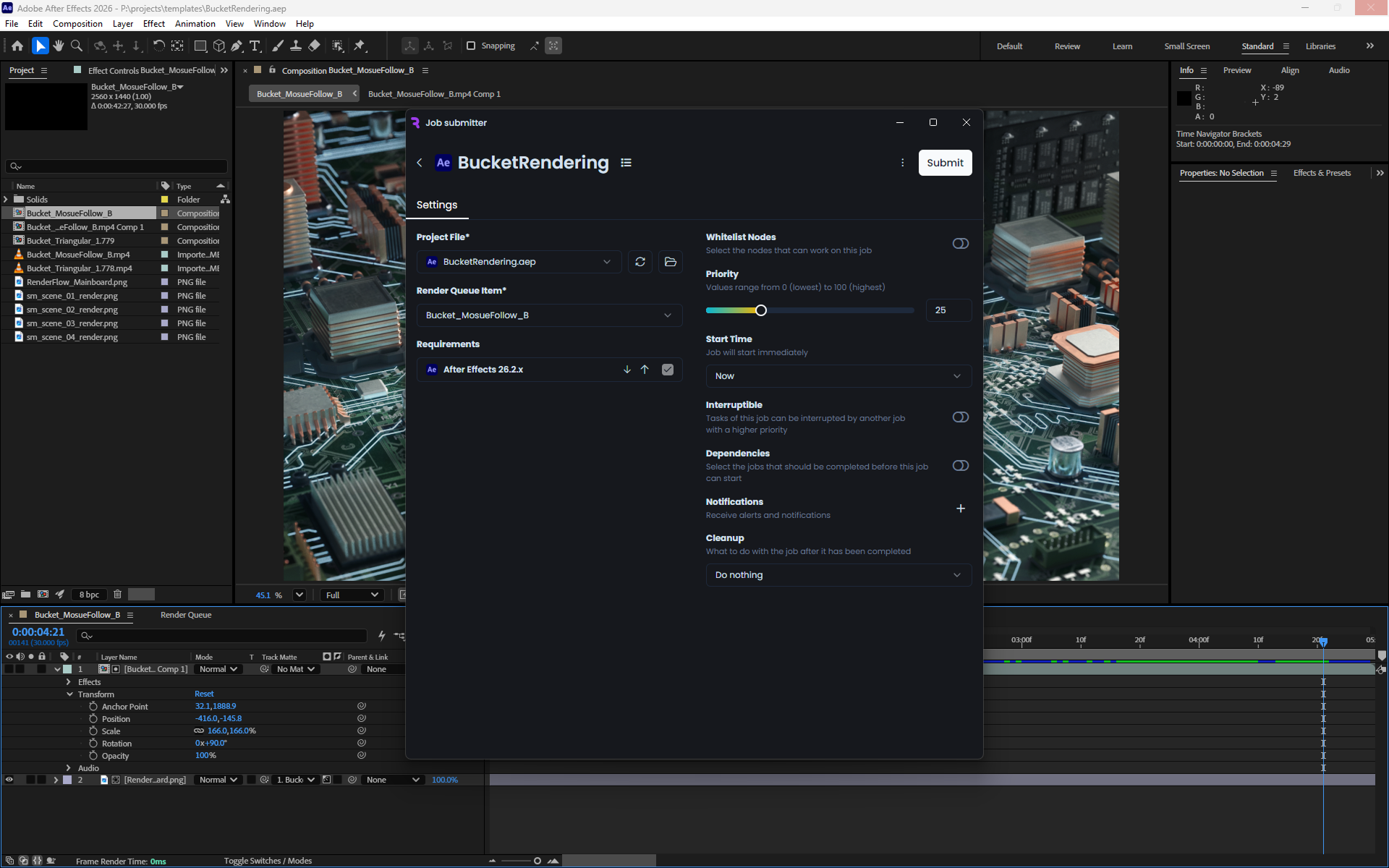Open the three-dot options menu beside Submit
The height and width of the screenshot is (868, 1389).
coord(902,163)
